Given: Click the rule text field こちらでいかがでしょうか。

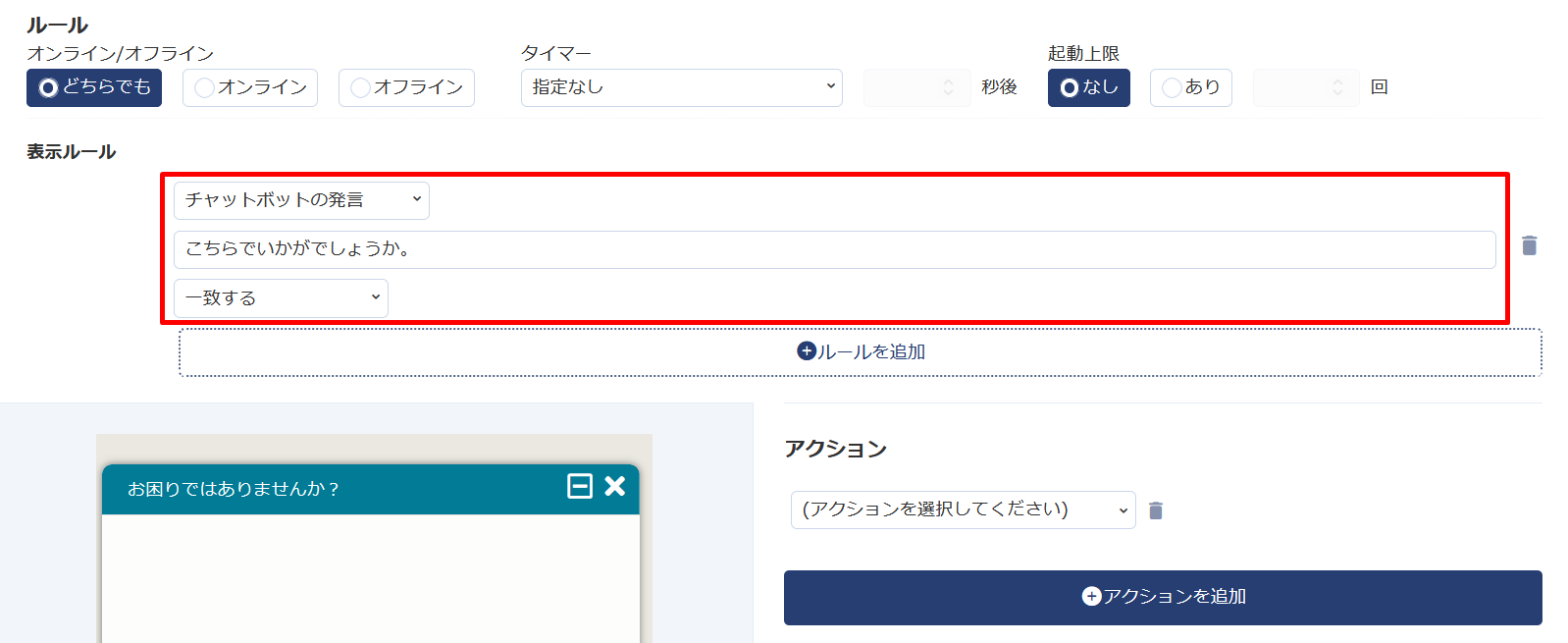Looking at the screenshot, I should [834, 249].
